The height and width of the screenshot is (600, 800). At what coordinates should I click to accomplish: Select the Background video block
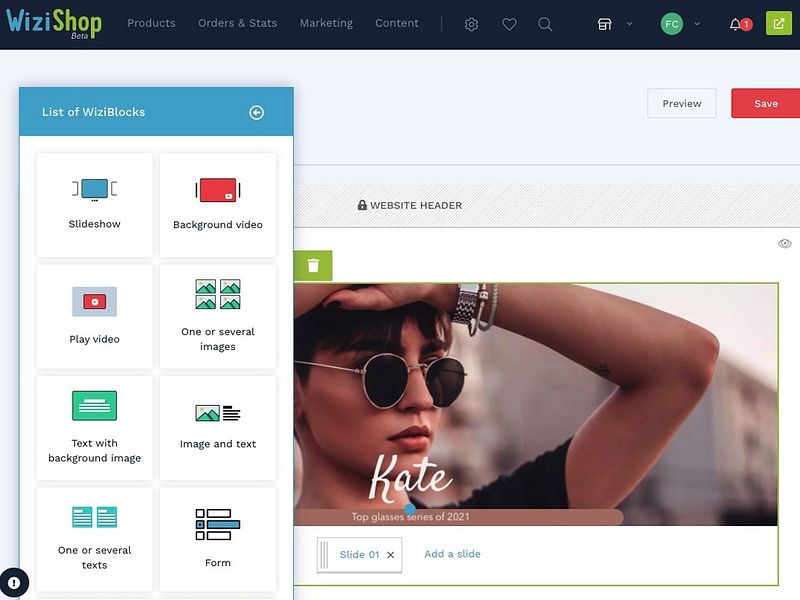[217, 204]
